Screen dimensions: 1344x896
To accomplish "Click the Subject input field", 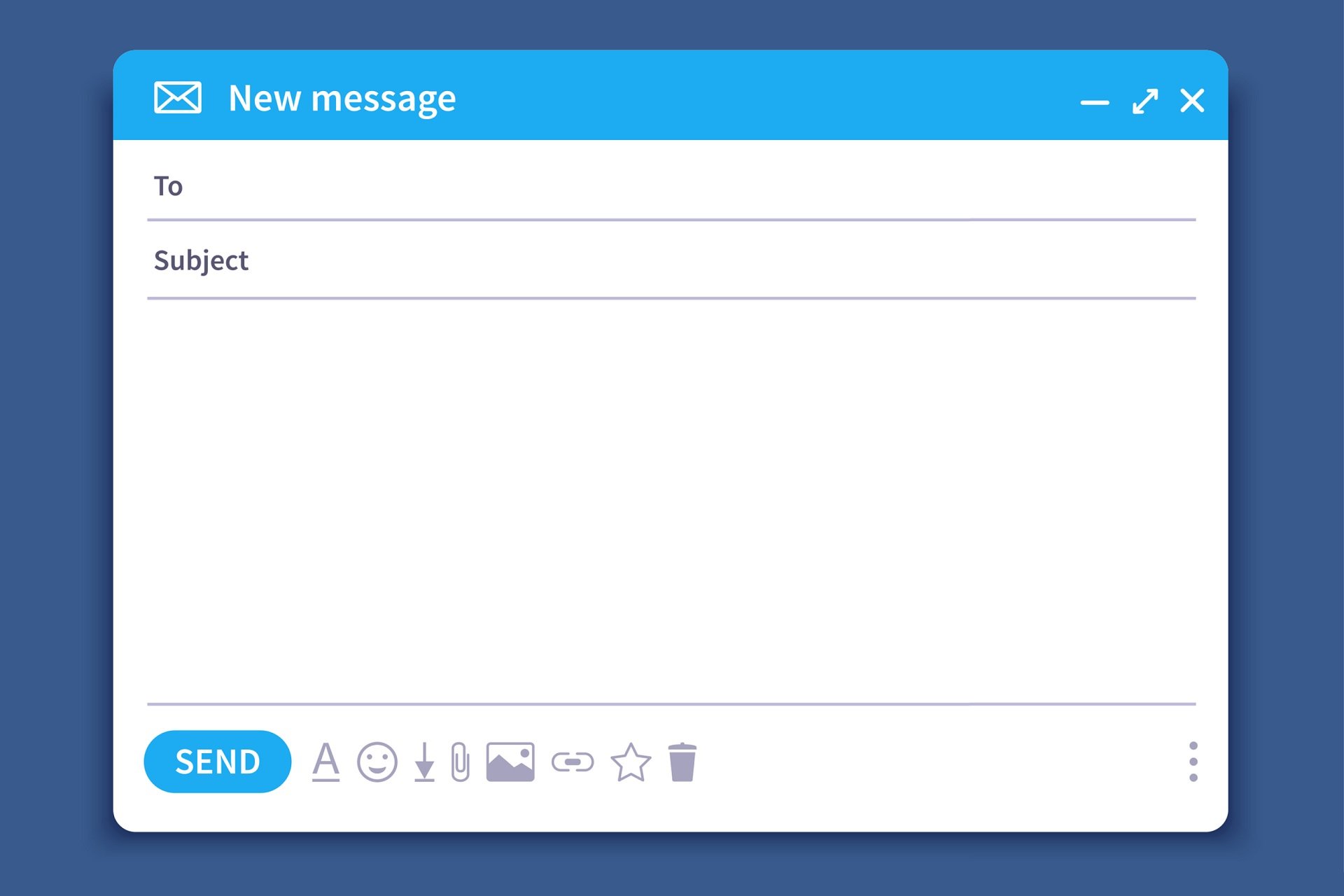I will [x=672, y=260].
